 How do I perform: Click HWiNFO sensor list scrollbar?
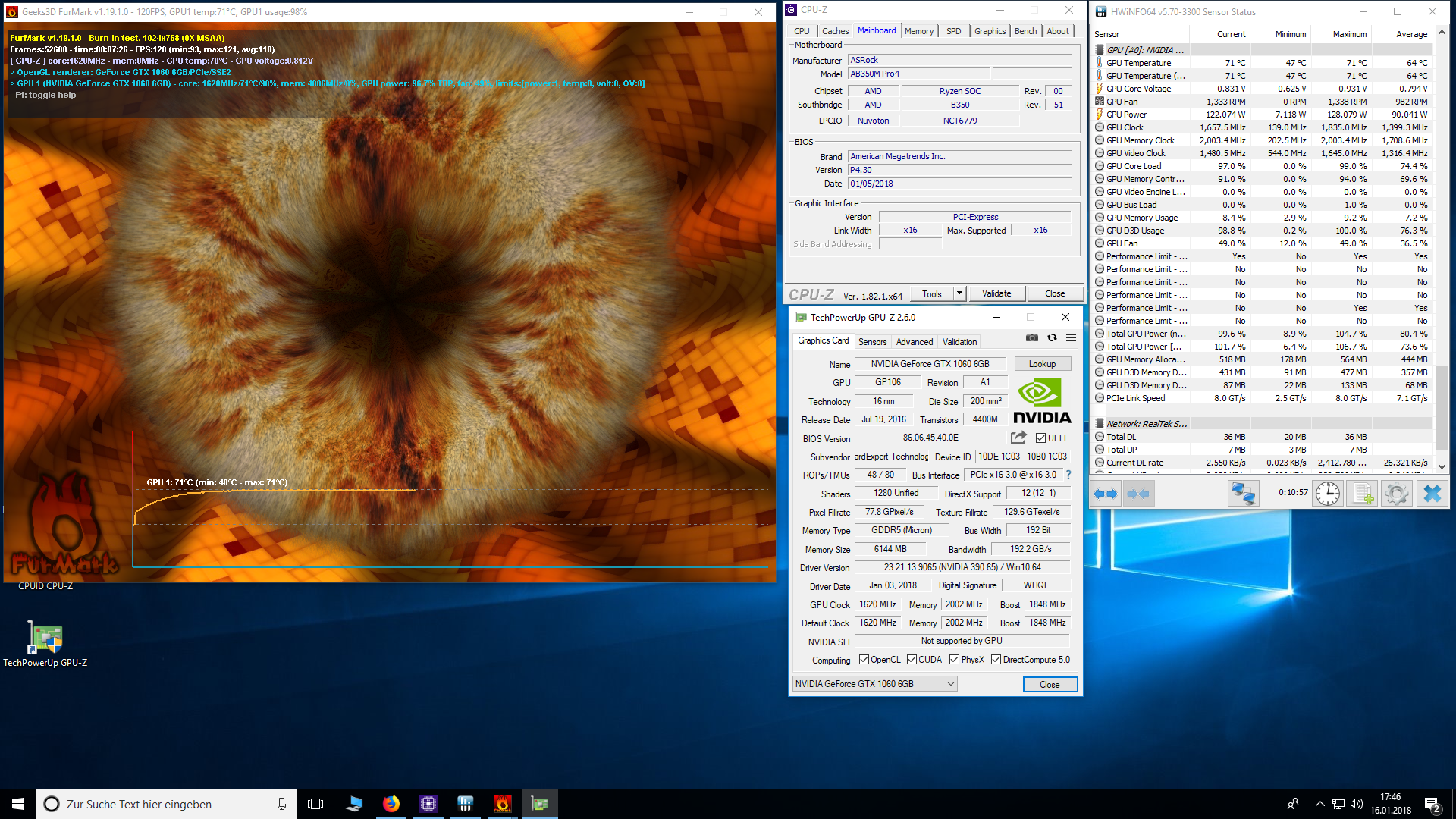click(1442, 409)
